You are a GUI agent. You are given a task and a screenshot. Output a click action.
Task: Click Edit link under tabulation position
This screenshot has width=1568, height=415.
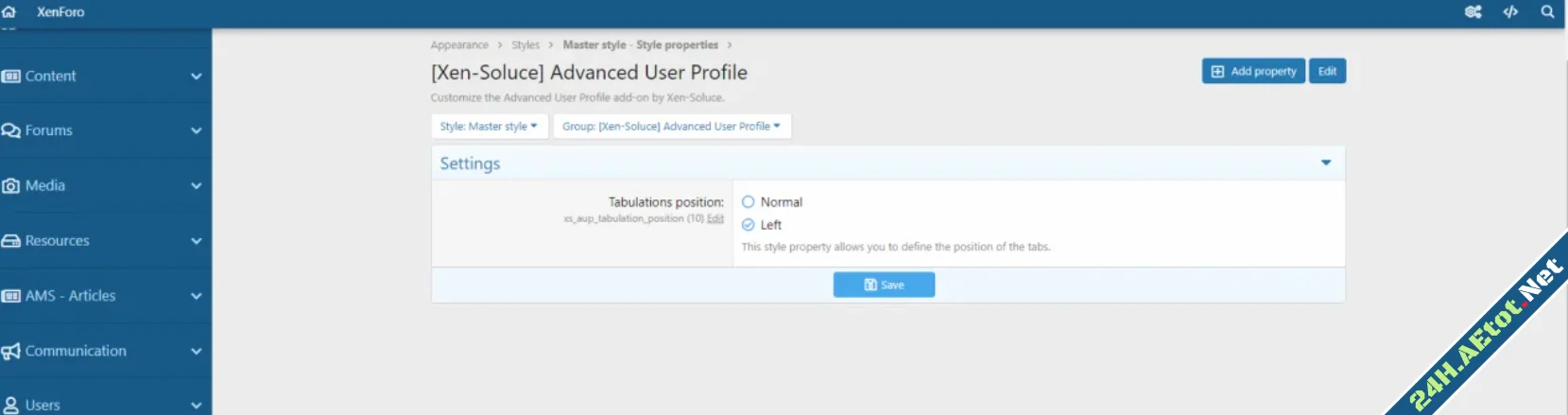click(x=715, y=218)
